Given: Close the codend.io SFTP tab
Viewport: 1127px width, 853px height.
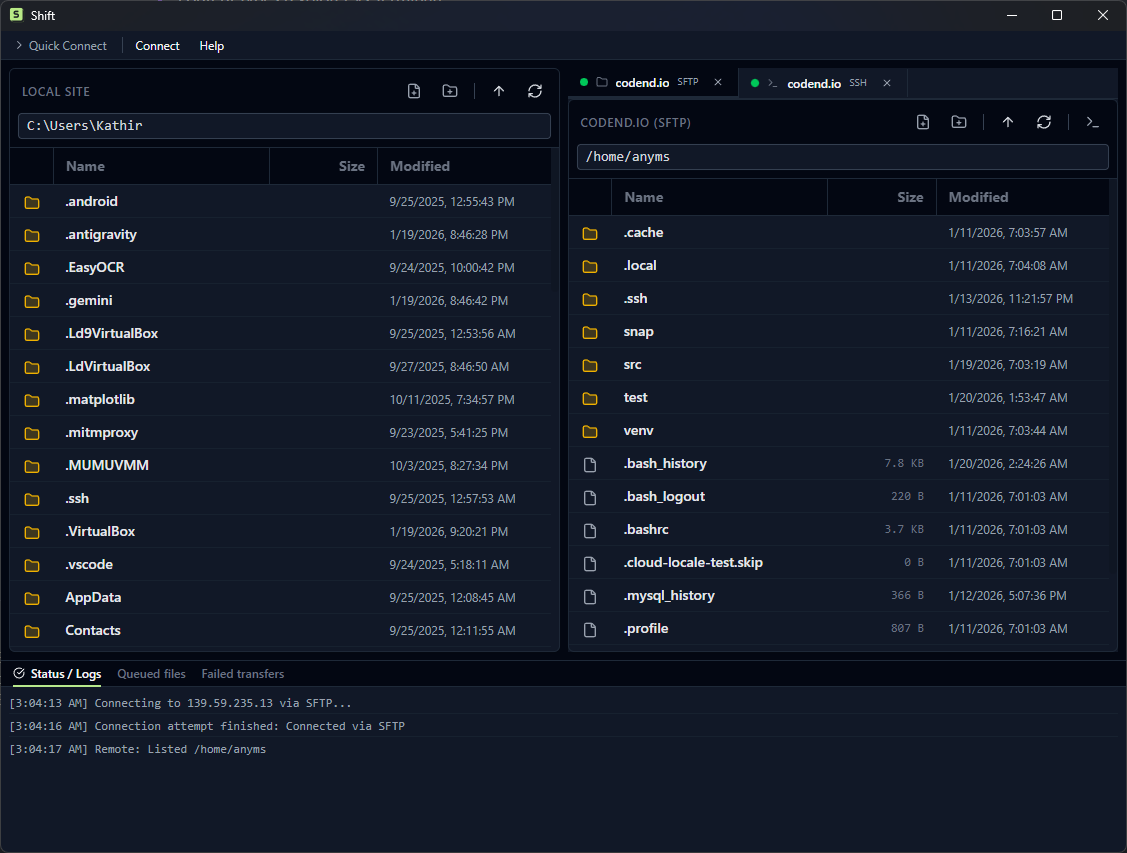Looking at the screenshot, I should tap(717, 83).
